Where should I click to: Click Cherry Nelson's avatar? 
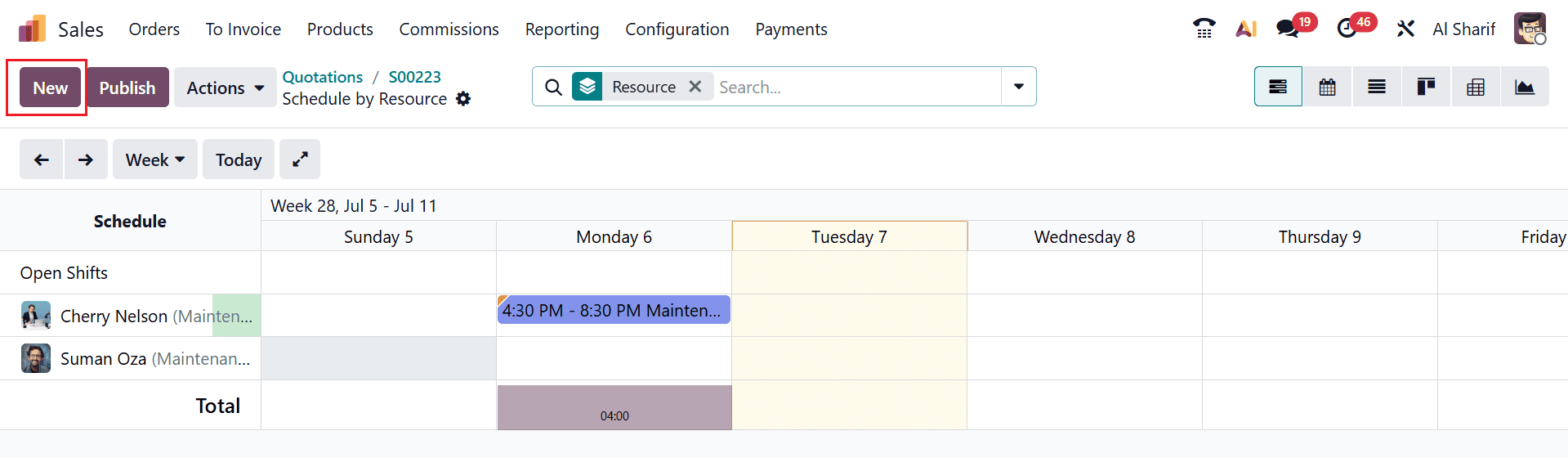[x=36, y=316]
